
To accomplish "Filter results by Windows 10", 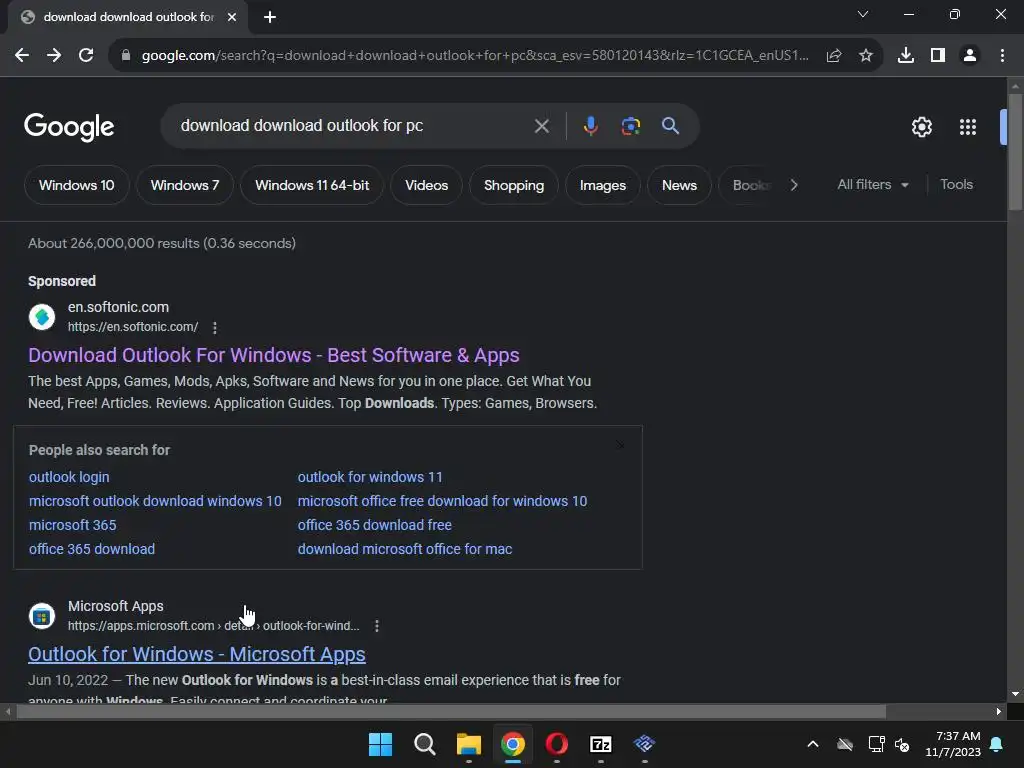I will (76, 185).
